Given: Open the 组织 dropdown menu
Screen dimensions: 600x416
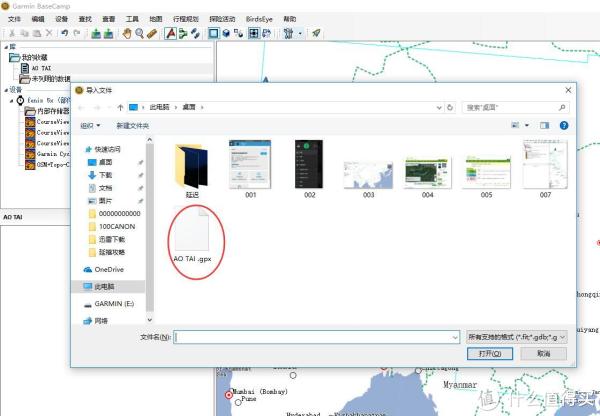Looking at the screenshot, I should pos(90,126).
